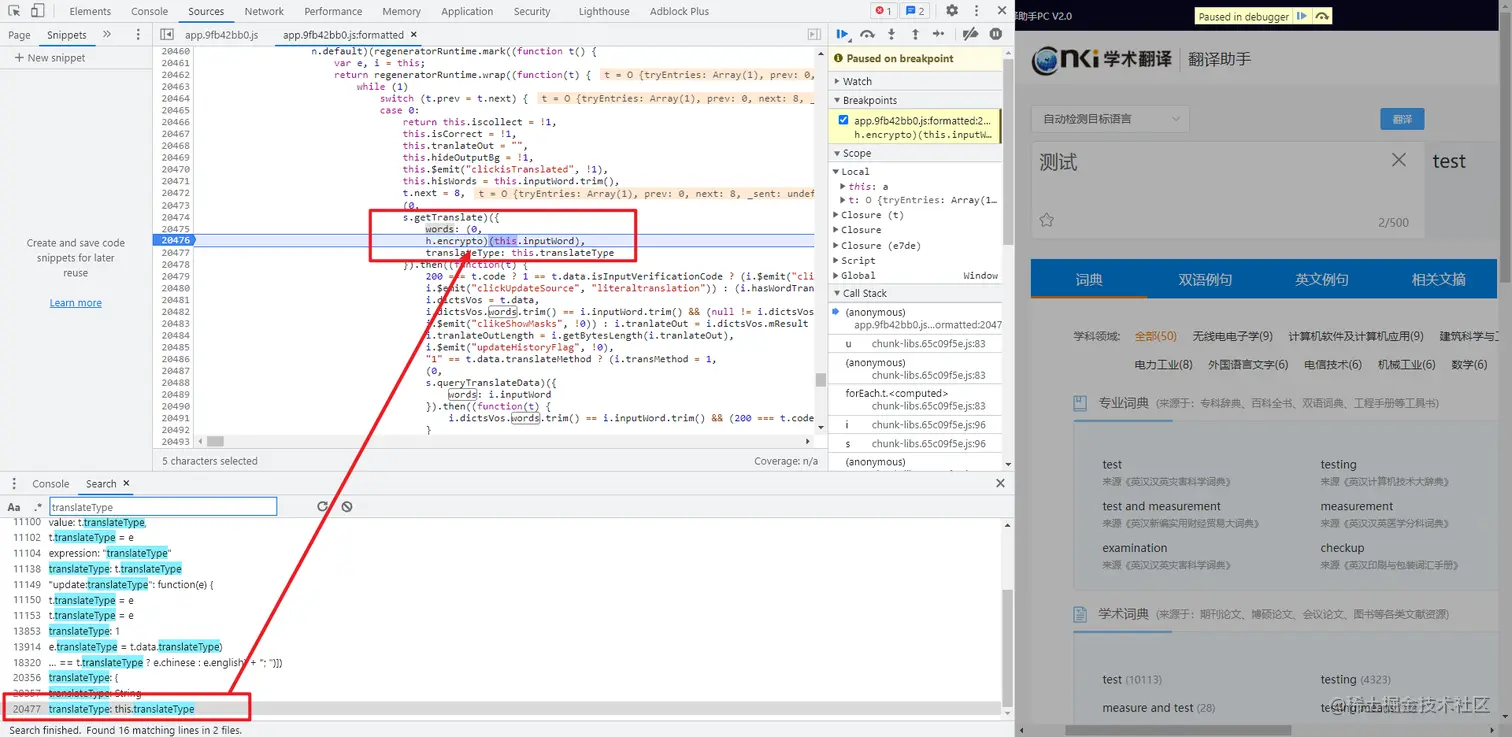Open the Application tab

(x=467, y=12)
